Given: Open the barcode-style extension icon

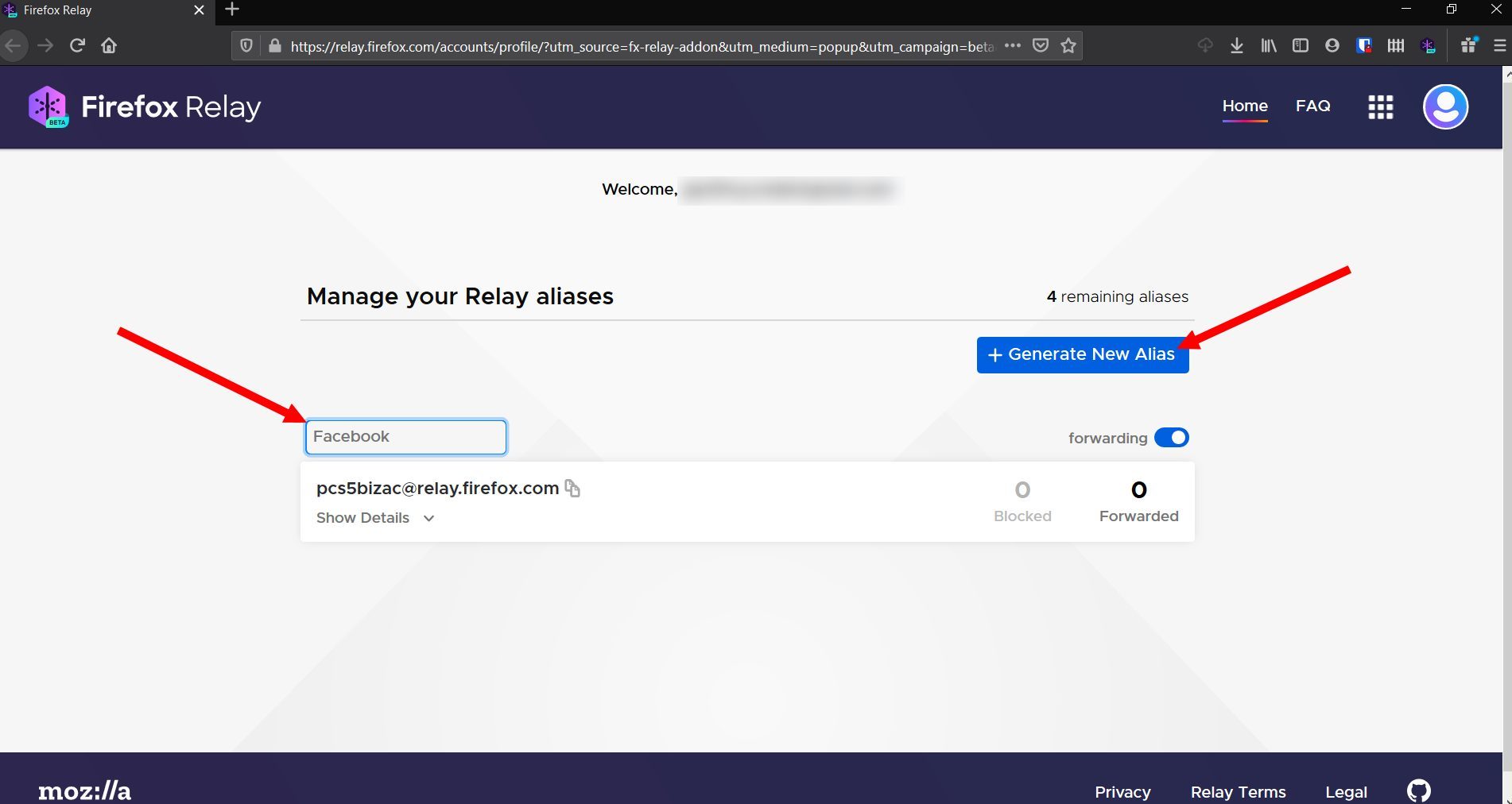Looking at the screenshot, I should coord(1396,45).
